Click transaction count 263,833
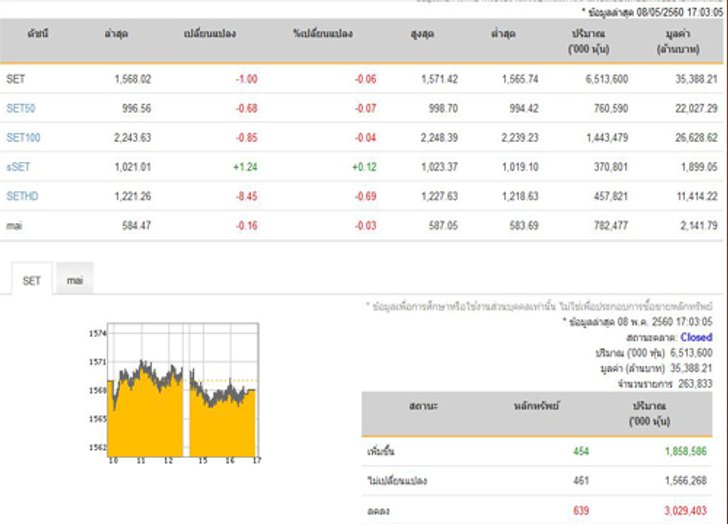 tap(695, 384)
